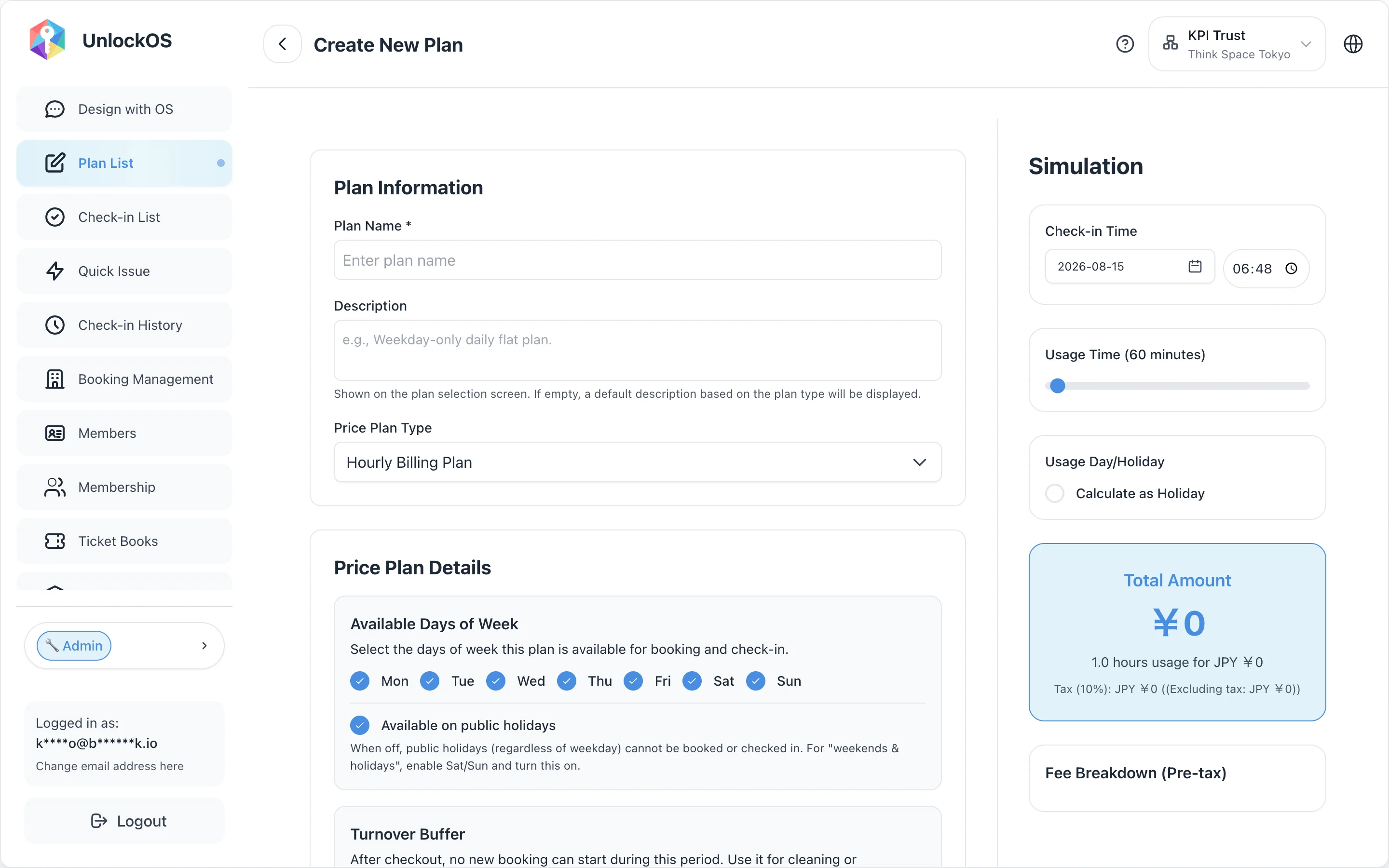Image resolution: width=1389 pixels, height=868 pixels.
Task: Click the Plan Name input field
Action: (x=637, y=260)
